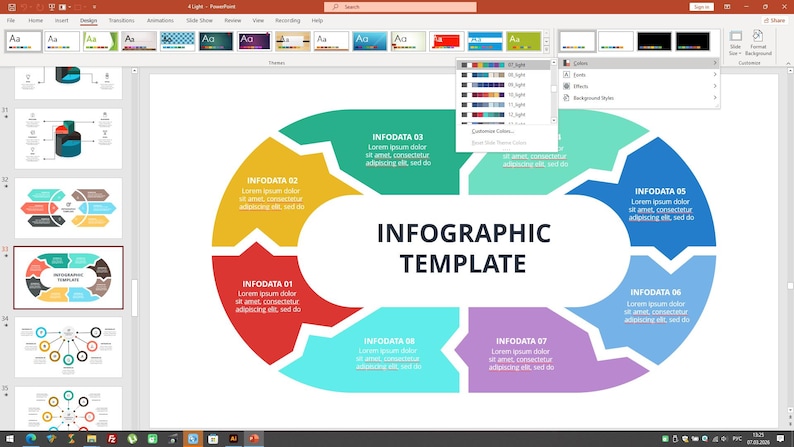
Task: Click color list scroll down arrow
Action: [x=553, y=120]
